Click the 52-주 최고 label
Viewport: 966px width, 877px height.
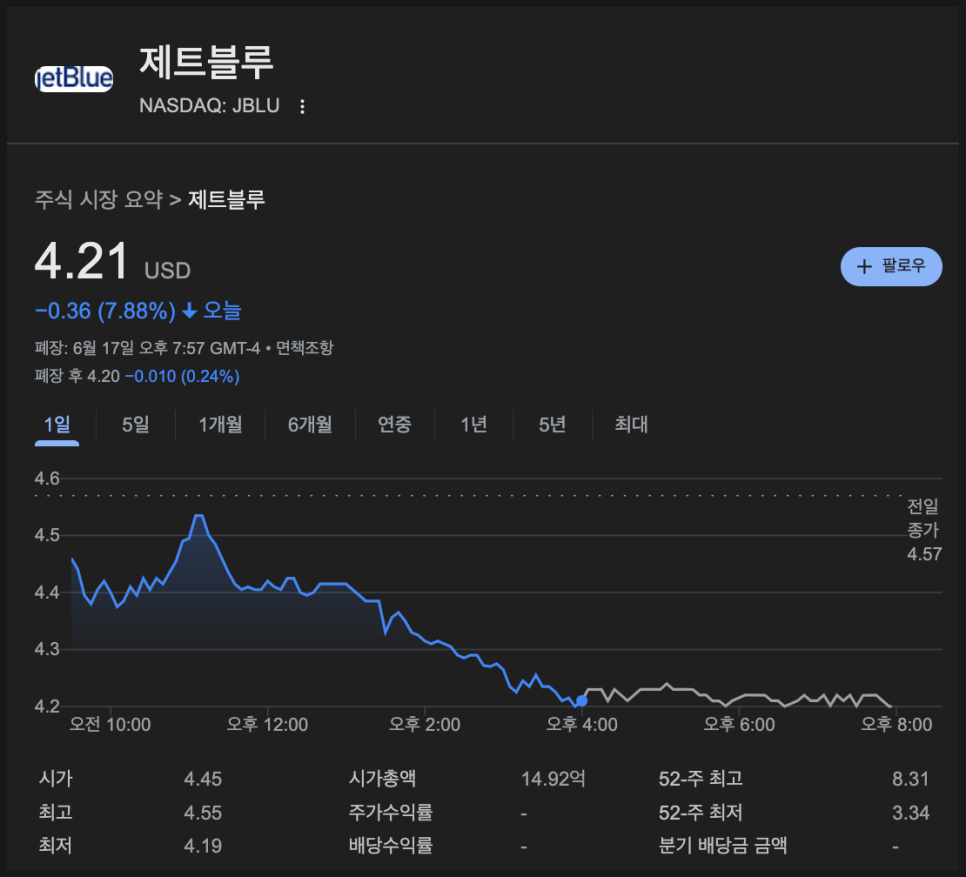(700, 779)
